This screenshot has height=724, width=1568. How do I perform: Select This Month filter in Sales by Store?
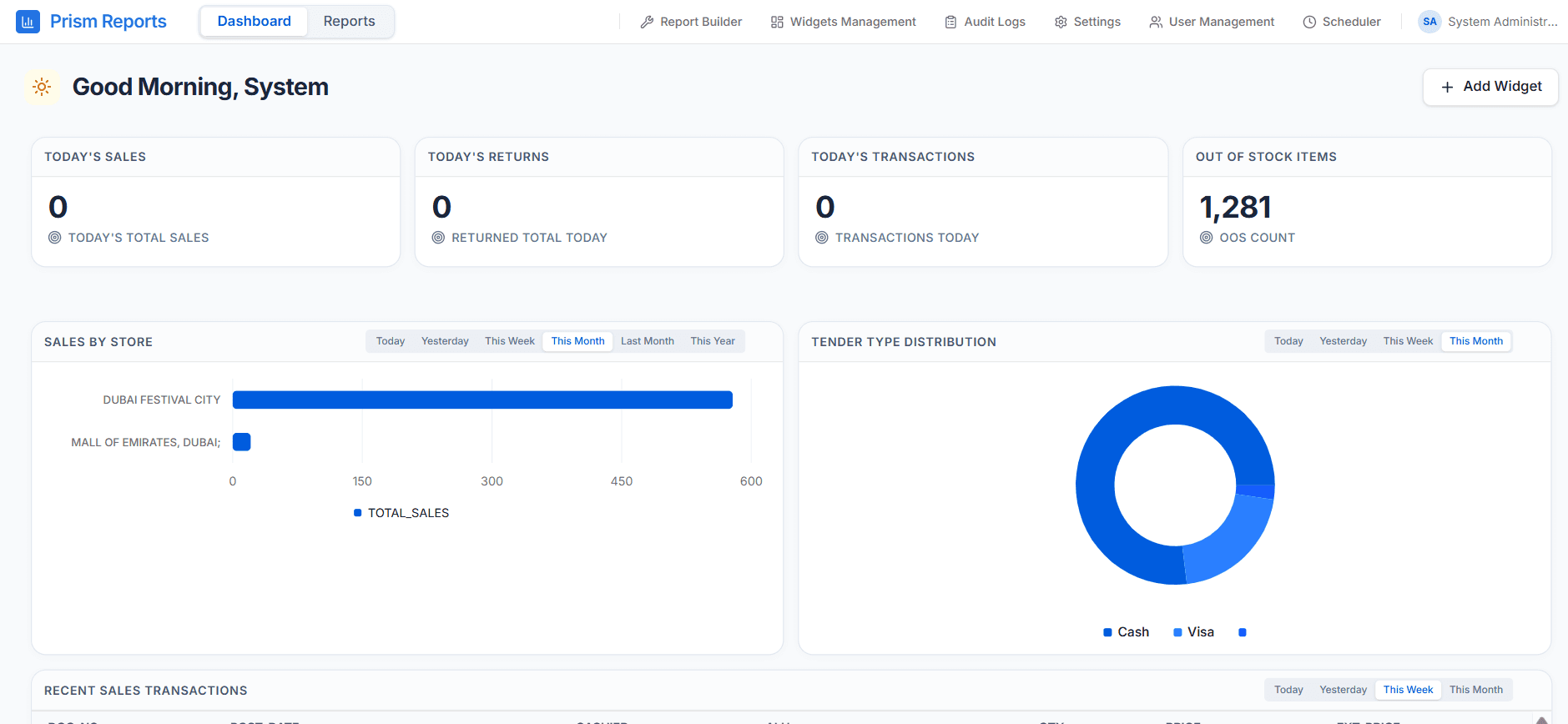pyautogui.click(x=577, y=341)
